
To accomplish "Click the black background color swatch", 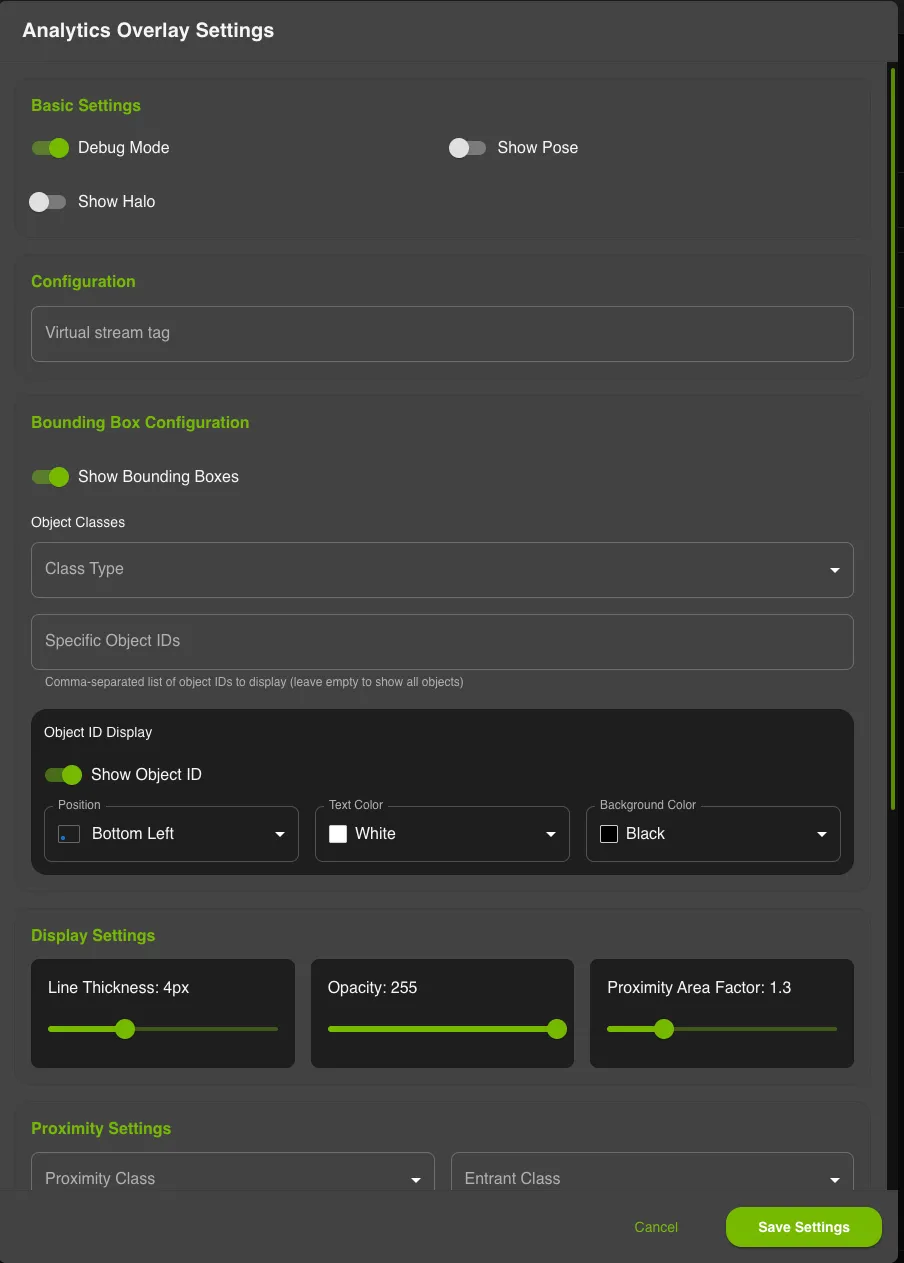I will click(x=609, y=834).
